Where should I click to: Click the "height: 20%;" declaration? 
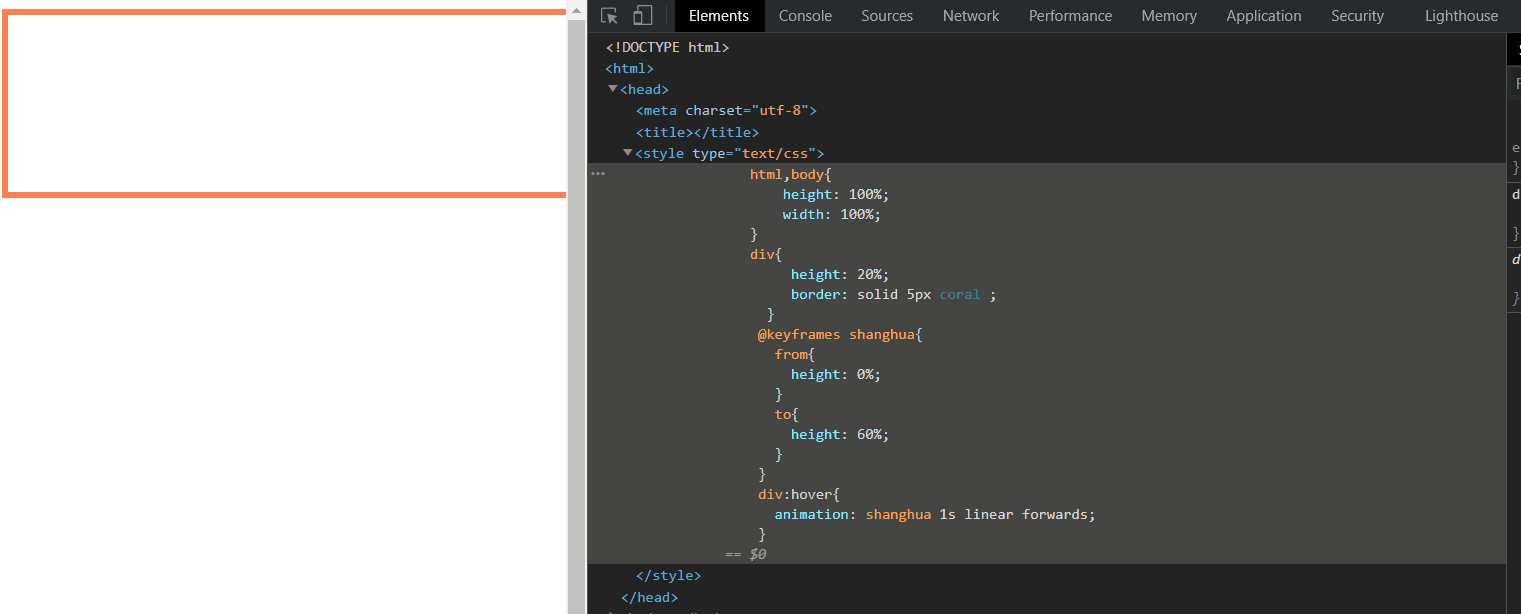tap(839, 274)
